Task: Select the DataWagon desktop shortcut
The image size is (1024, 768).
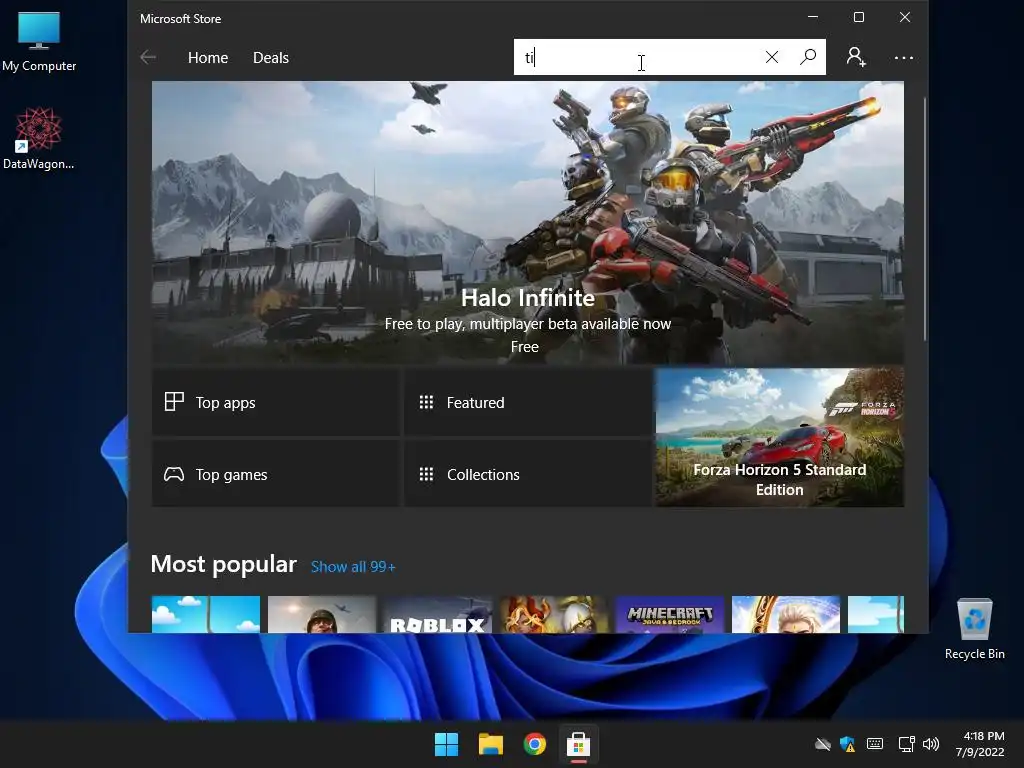Action: tap(39, 139)
